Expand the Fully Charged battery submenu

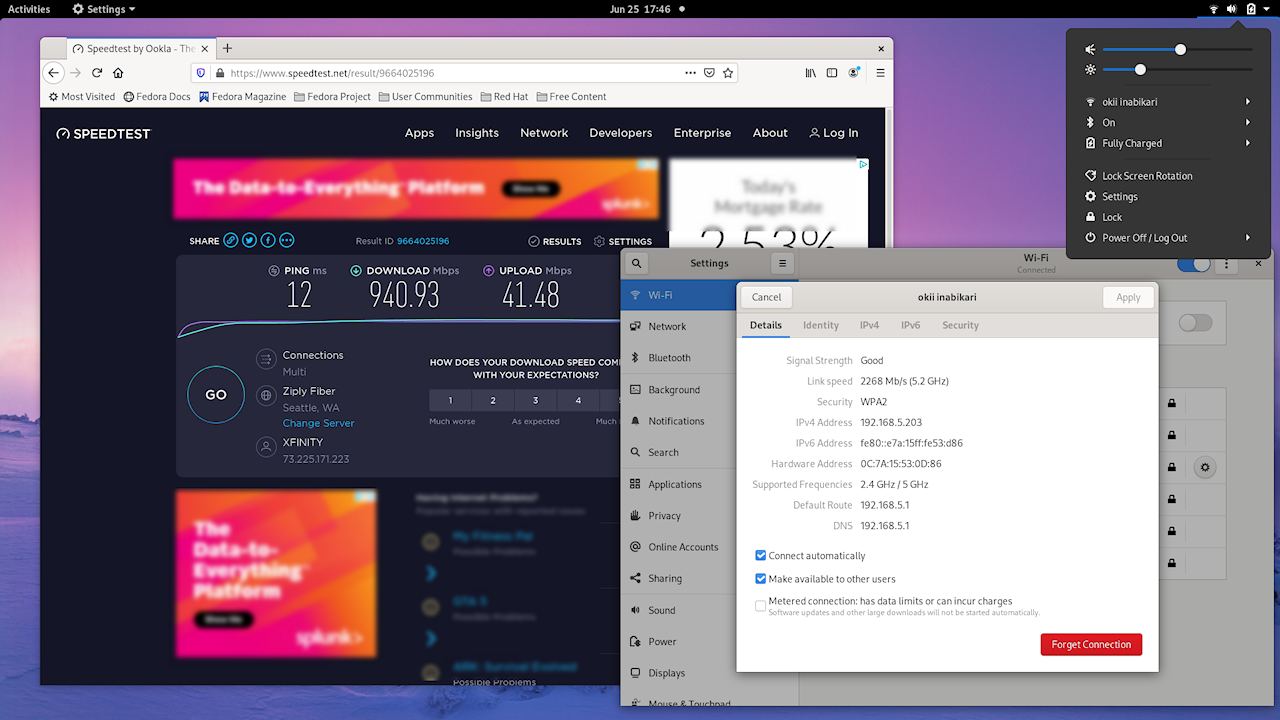[x=1168, y=143]
